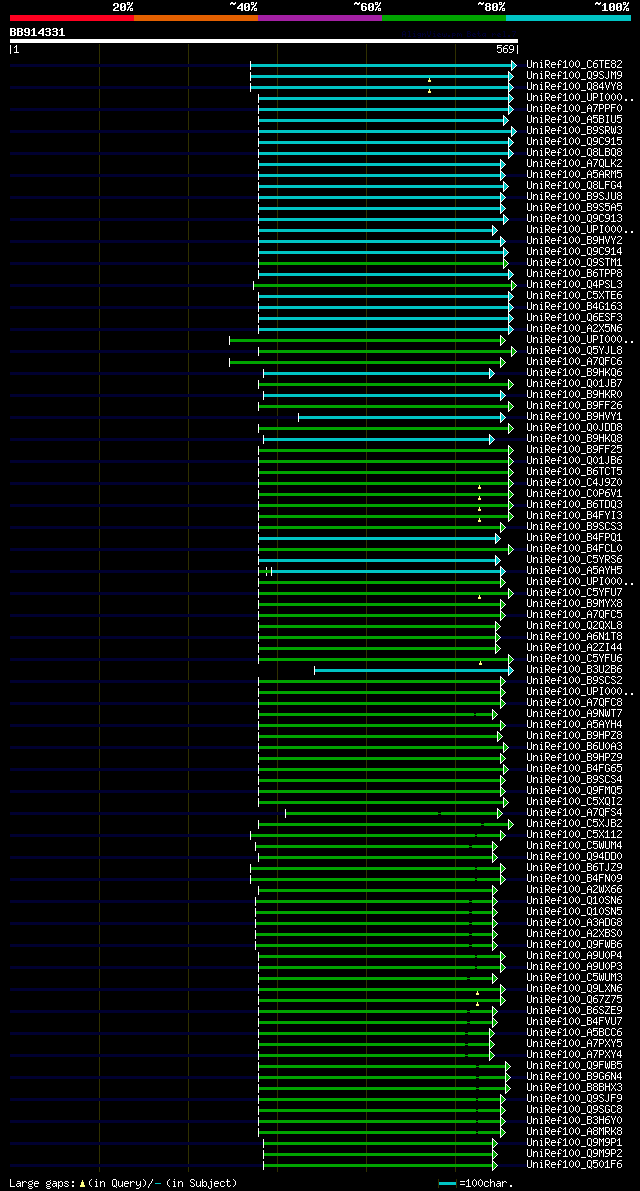Select the UniRef100_B8BHX3 label

point(574,1088)
